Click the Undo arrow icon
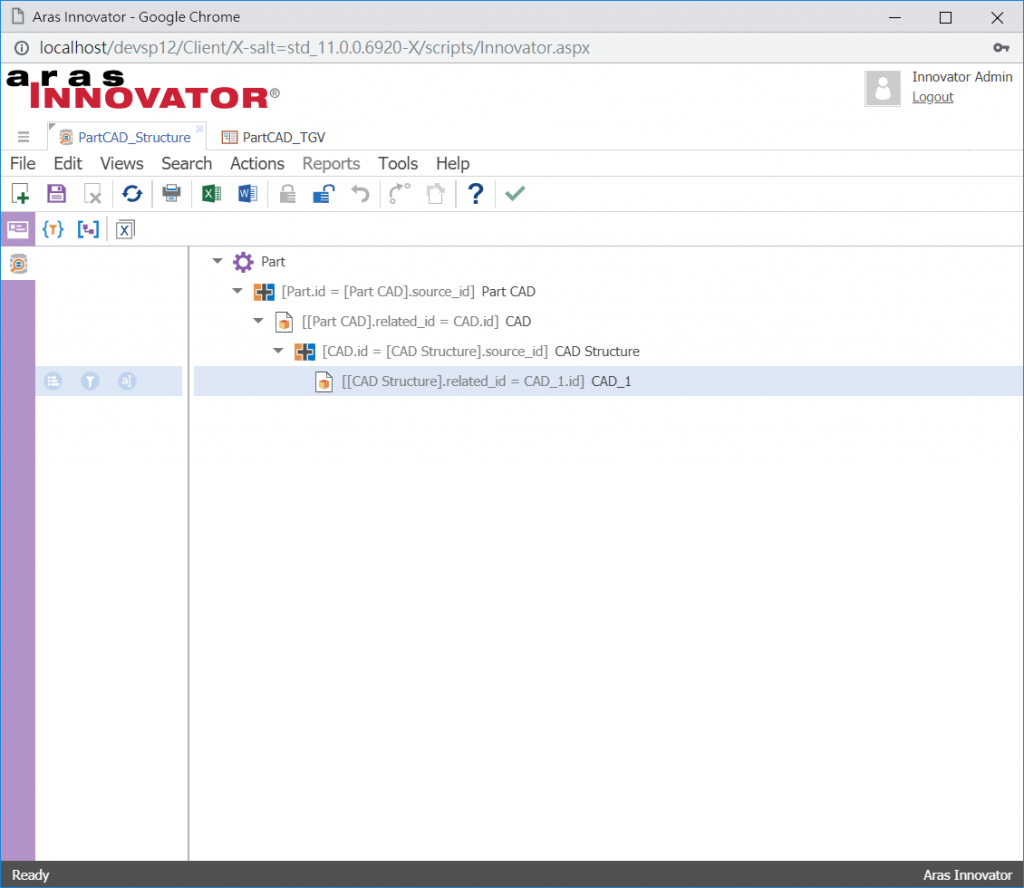The image size is (1024, 888). tap(360, 193)
